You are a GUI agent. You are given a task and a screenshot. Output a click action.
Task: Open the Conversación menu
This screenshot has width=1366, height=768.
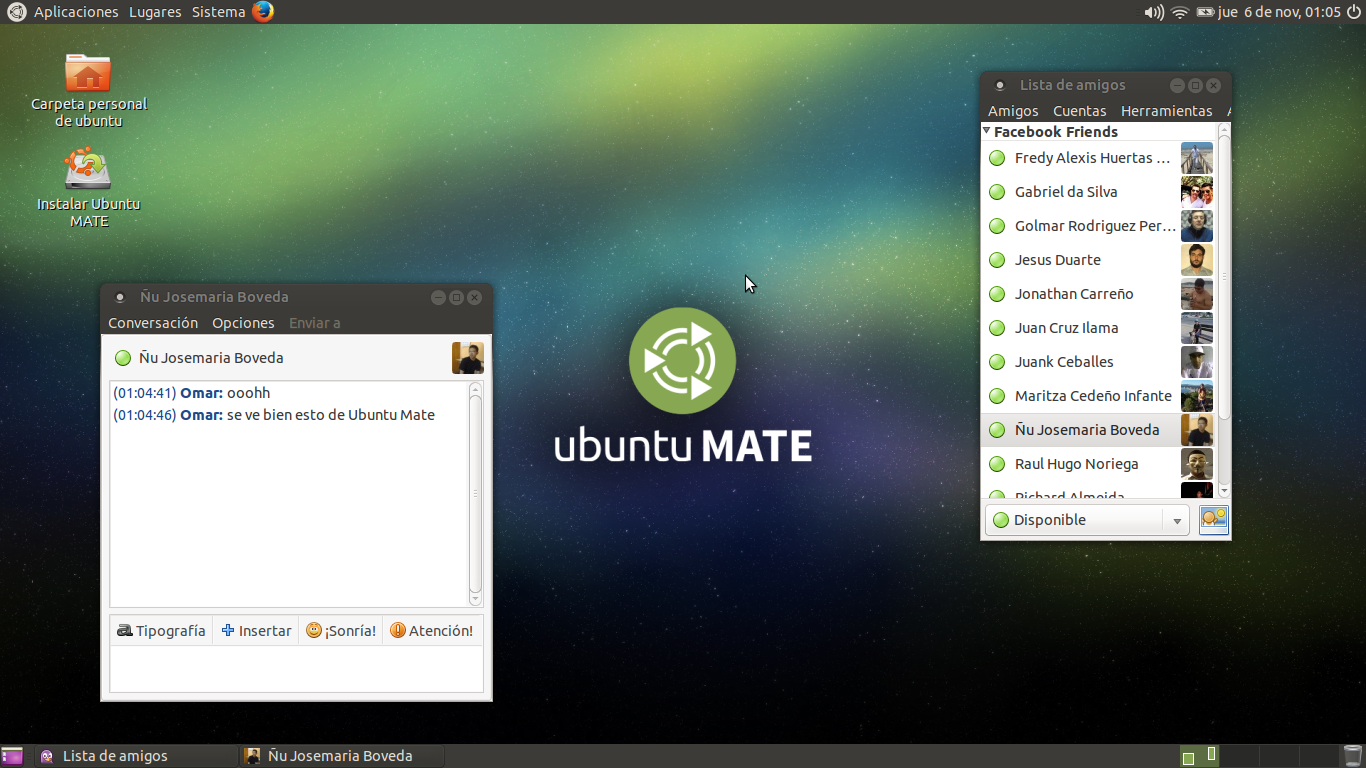coord(153,323)
